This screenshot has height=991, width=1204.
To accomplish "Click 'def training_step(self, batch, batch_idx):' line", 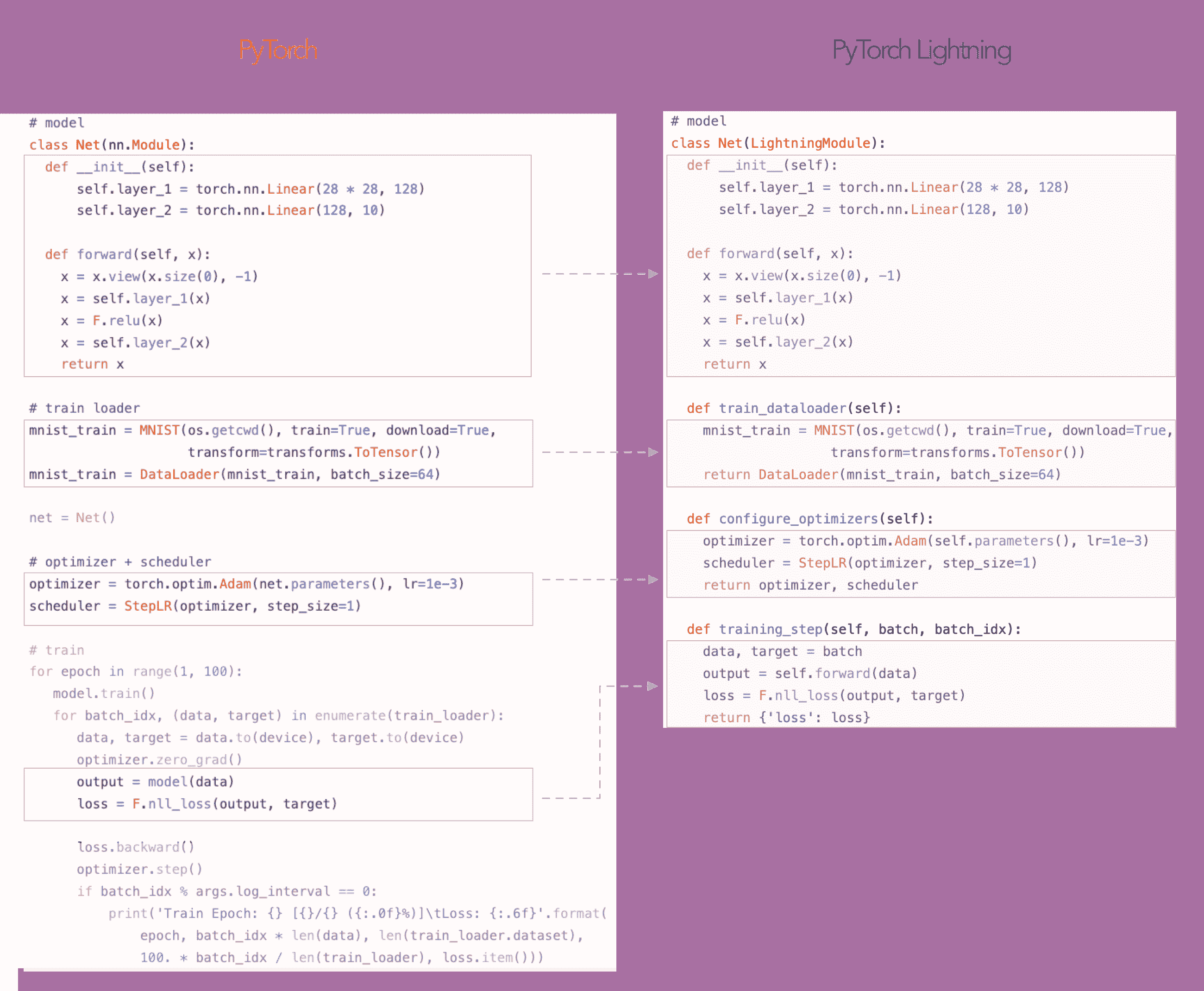I will click(853, 629).
